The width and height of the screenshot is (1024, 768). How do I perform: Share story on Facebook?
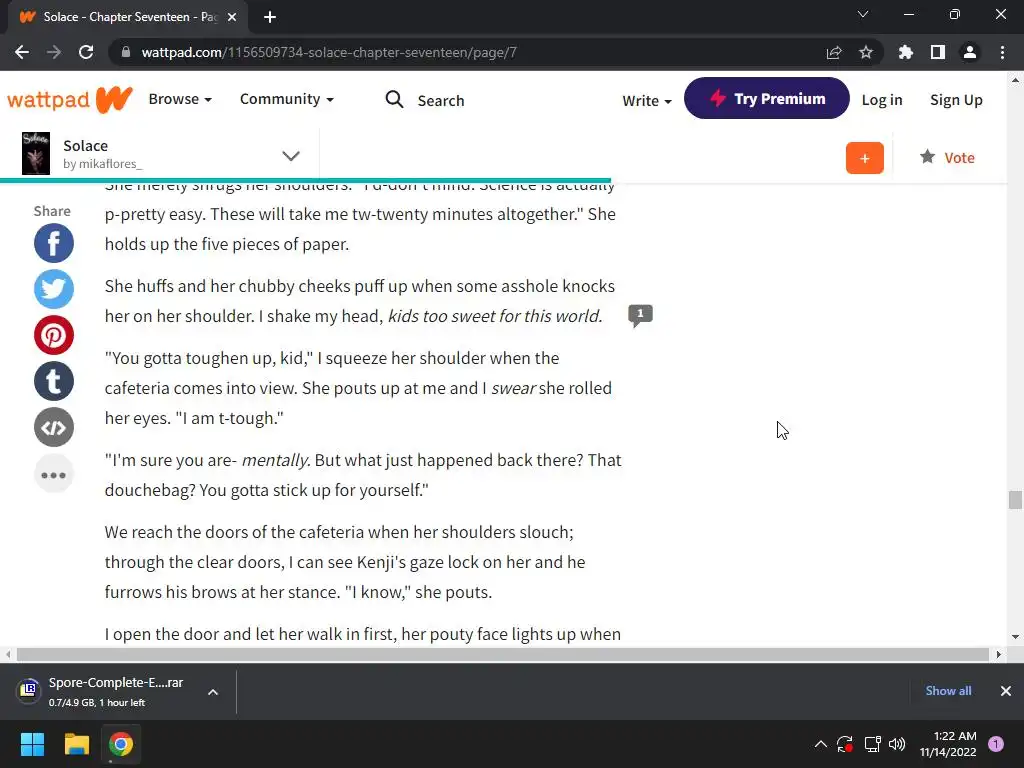[x=54, y=243]
